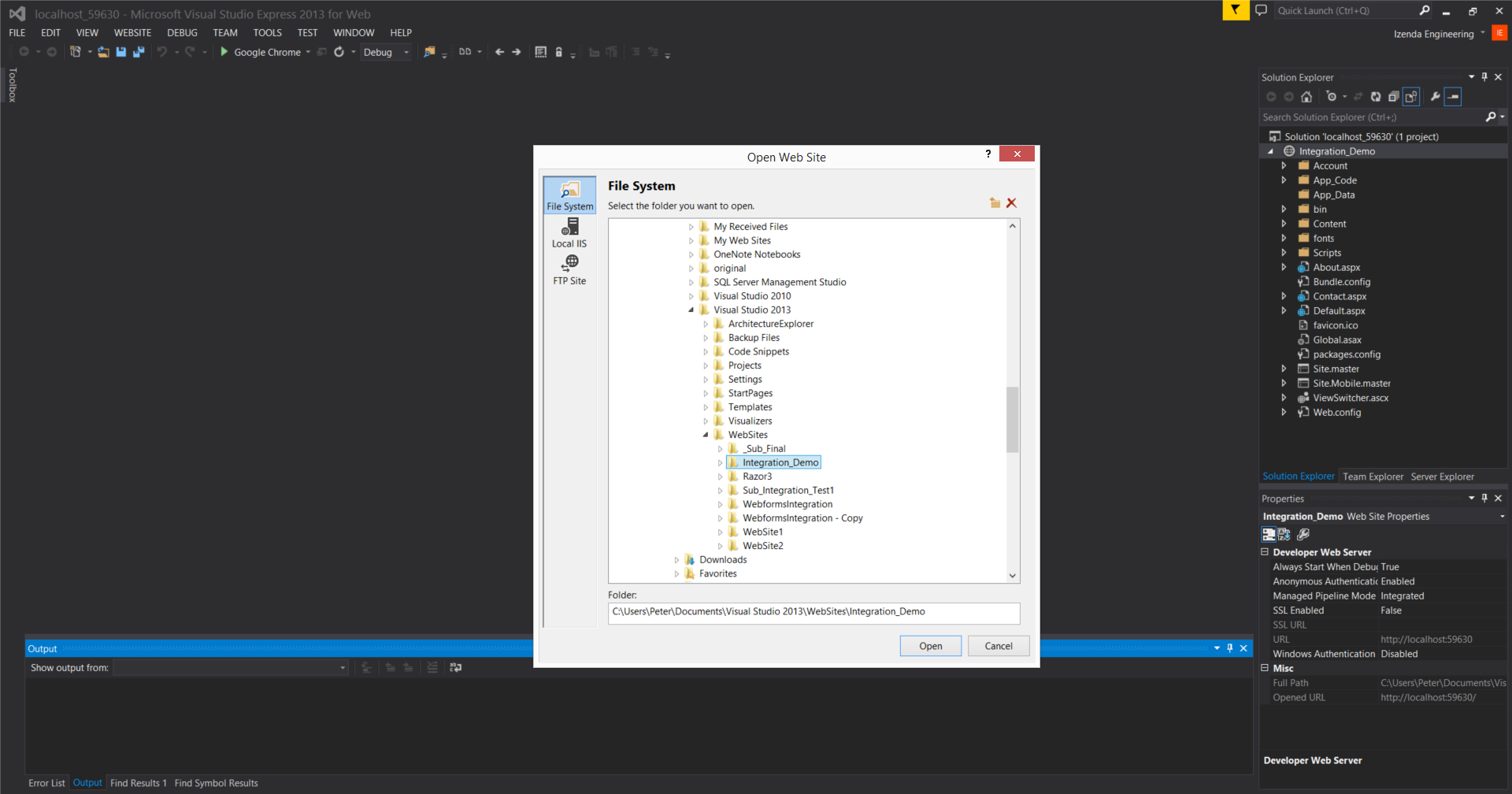The width and height of the screenshot is (1512, 794).
Task: Click the Save toolbar icon
Action: tap(121, 52)
